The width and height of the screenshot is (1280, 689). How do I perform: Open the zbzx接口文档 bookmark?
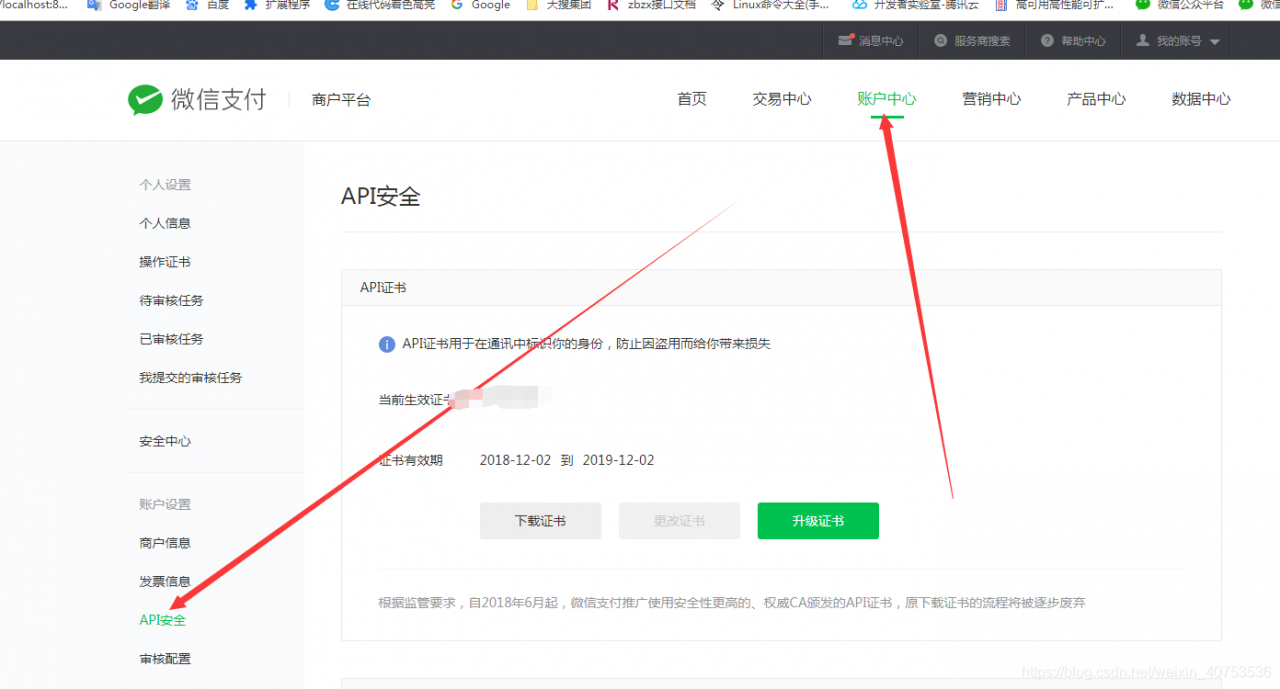pyautogui.click(x=650, y=5)
